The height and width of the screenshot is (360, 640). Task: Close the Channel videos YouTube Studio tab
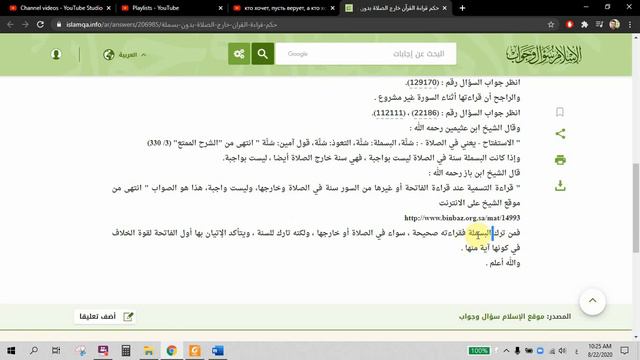[109, 8]
